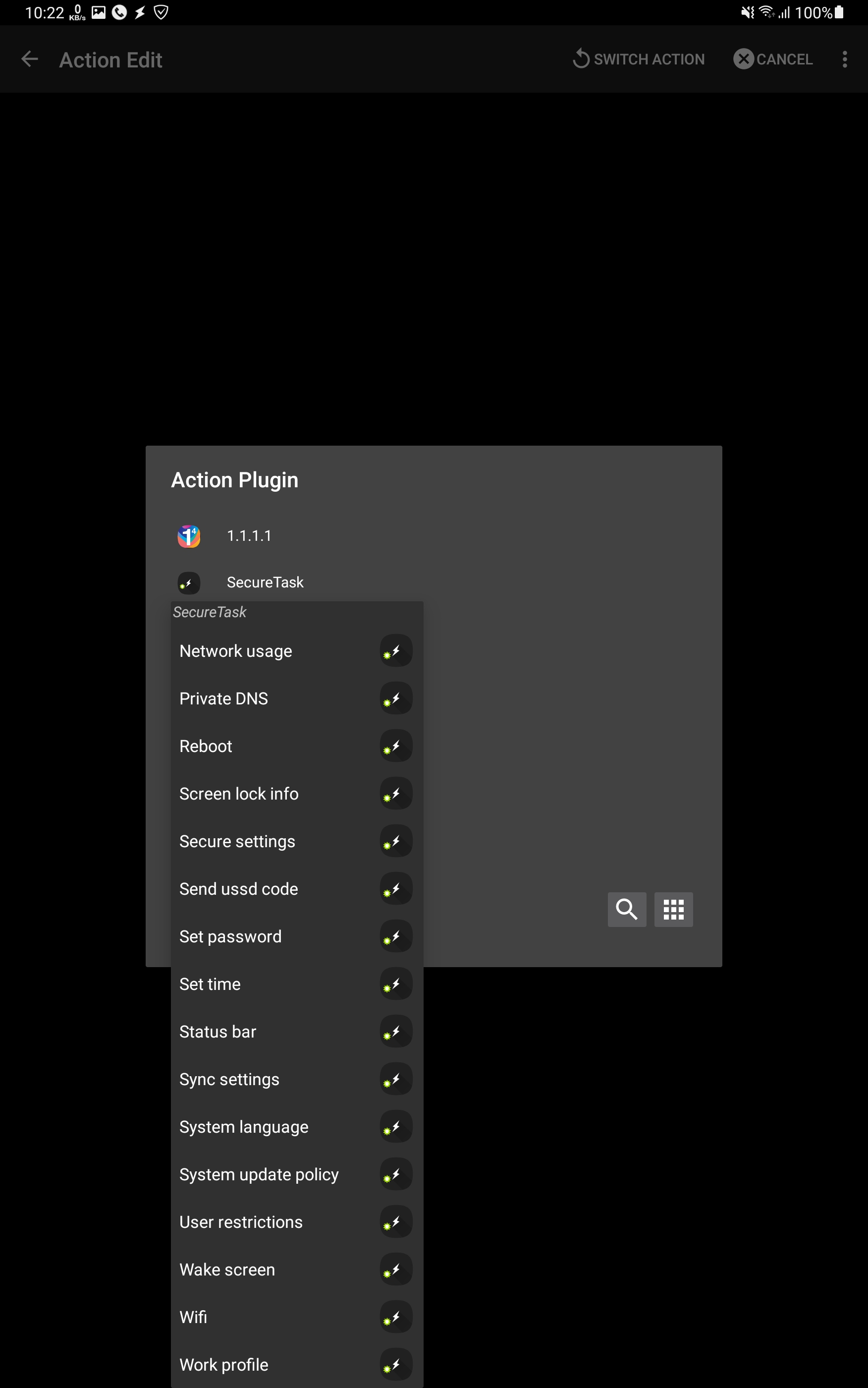
Task: Click the SecureTask app icon in plugin list
Action: coord(189,583)
